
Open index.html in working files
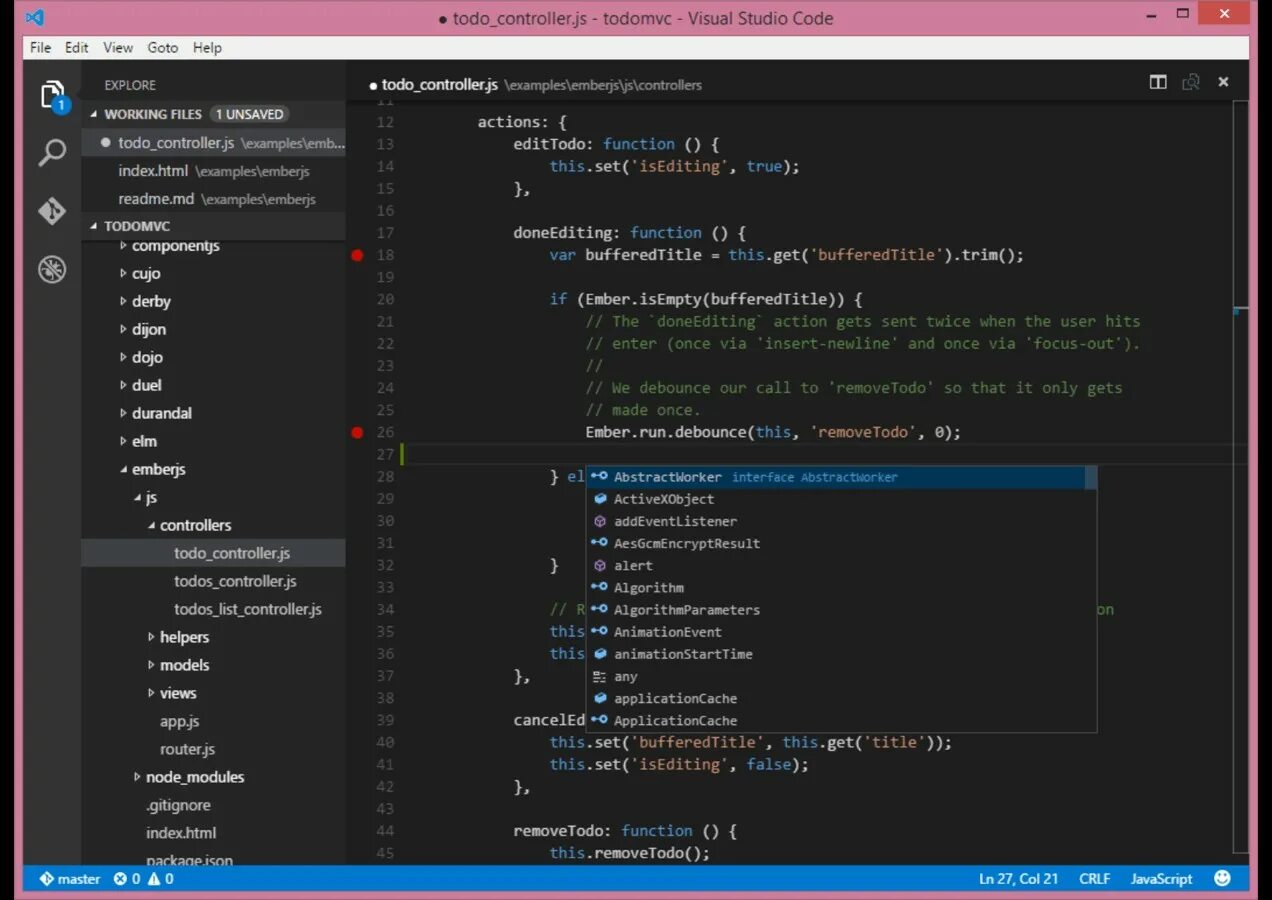(x=213, y=171)
